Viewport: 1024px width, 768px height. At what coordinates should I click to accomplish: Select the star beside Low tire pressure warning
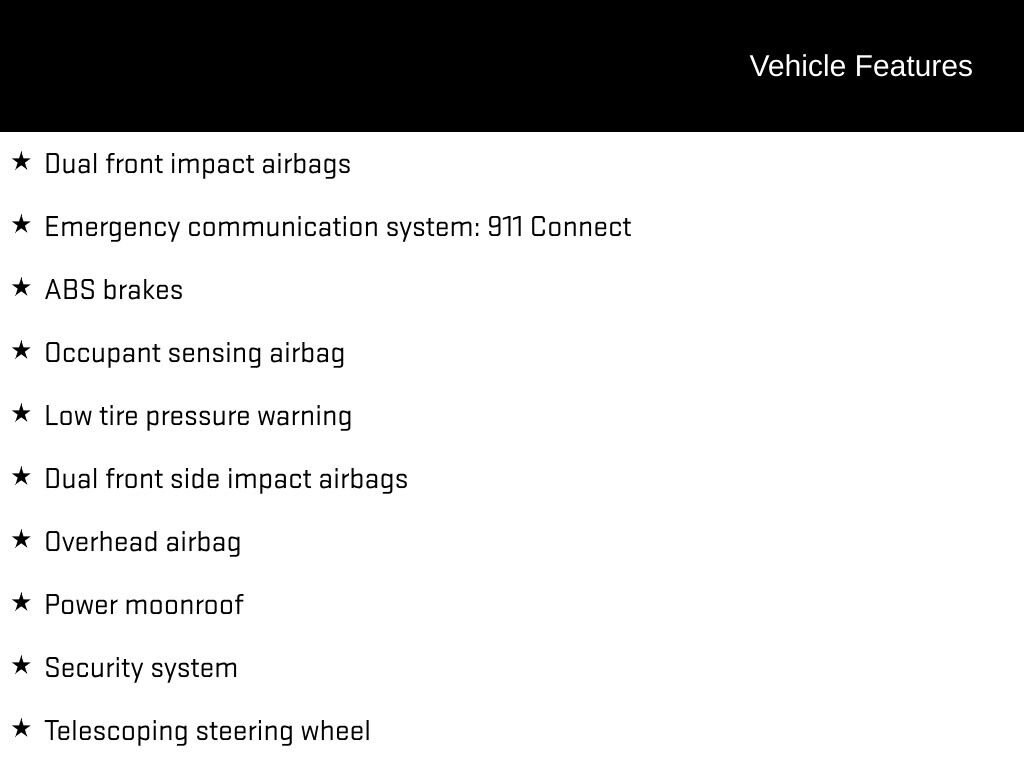point(21,413)
